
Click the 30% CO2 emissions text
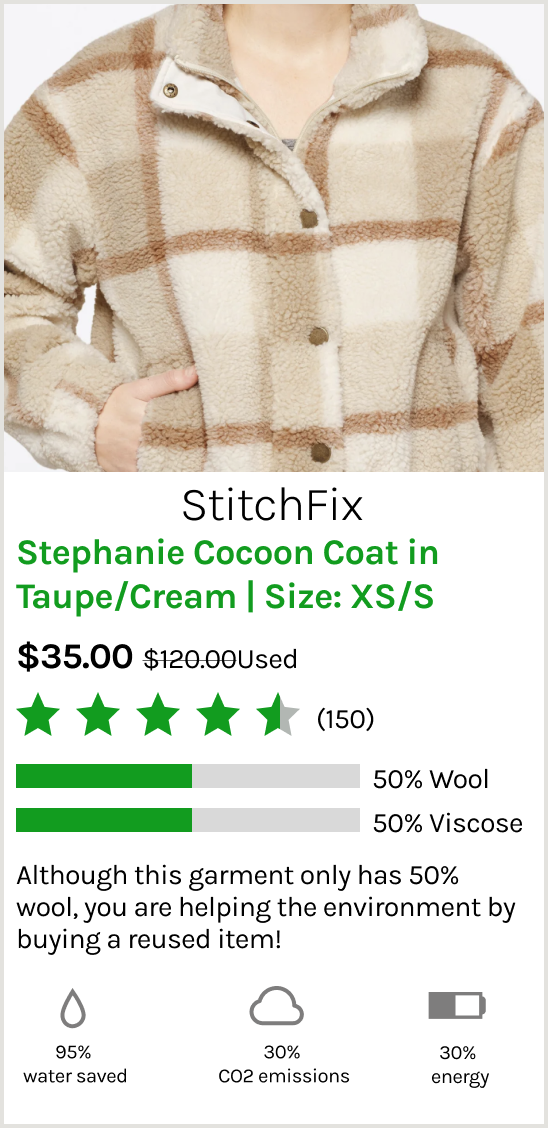coord(283,1064)
